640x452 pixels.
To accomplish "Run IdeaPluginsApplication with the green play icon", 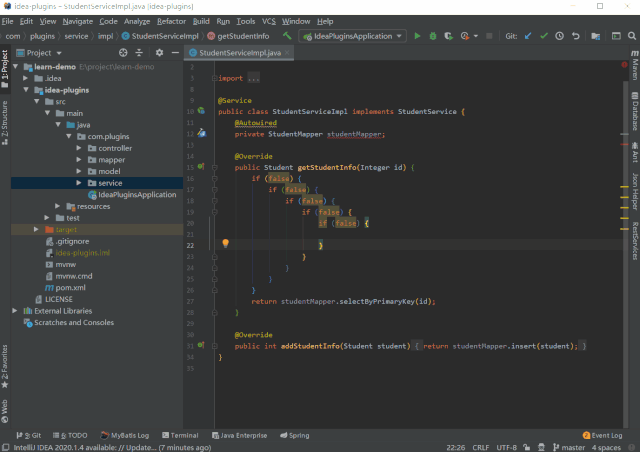I will pos(418,36).
